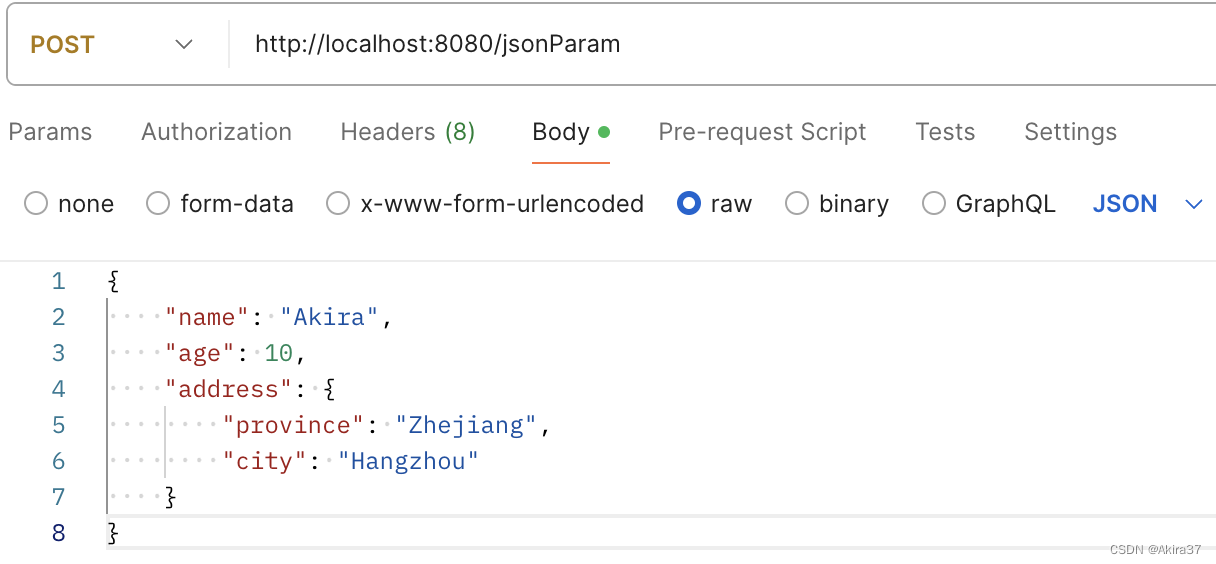
Task: Click the "address" key in line 4
Action: [x=229, y=389]
